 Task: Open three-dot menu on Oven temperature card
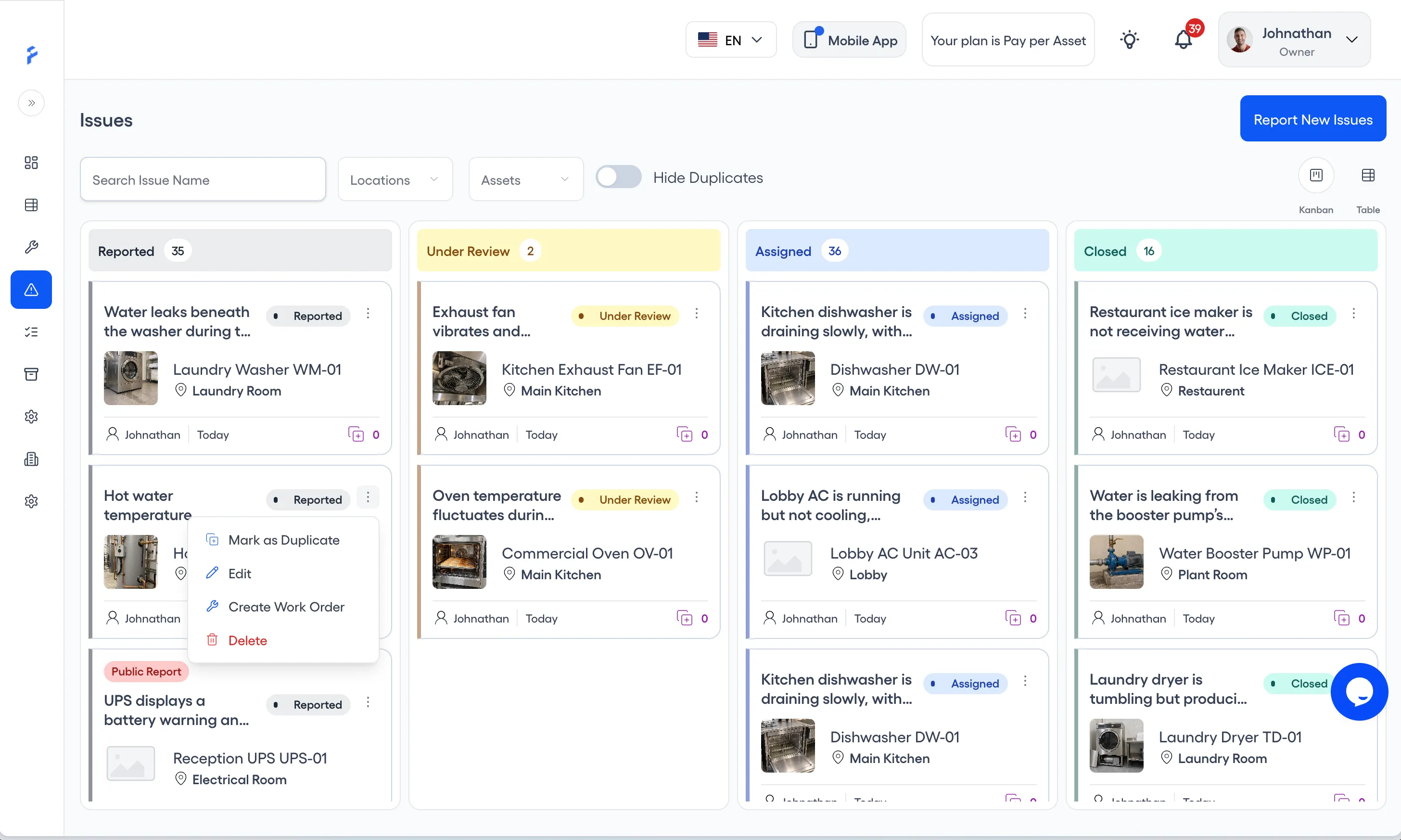coord(696,497)
